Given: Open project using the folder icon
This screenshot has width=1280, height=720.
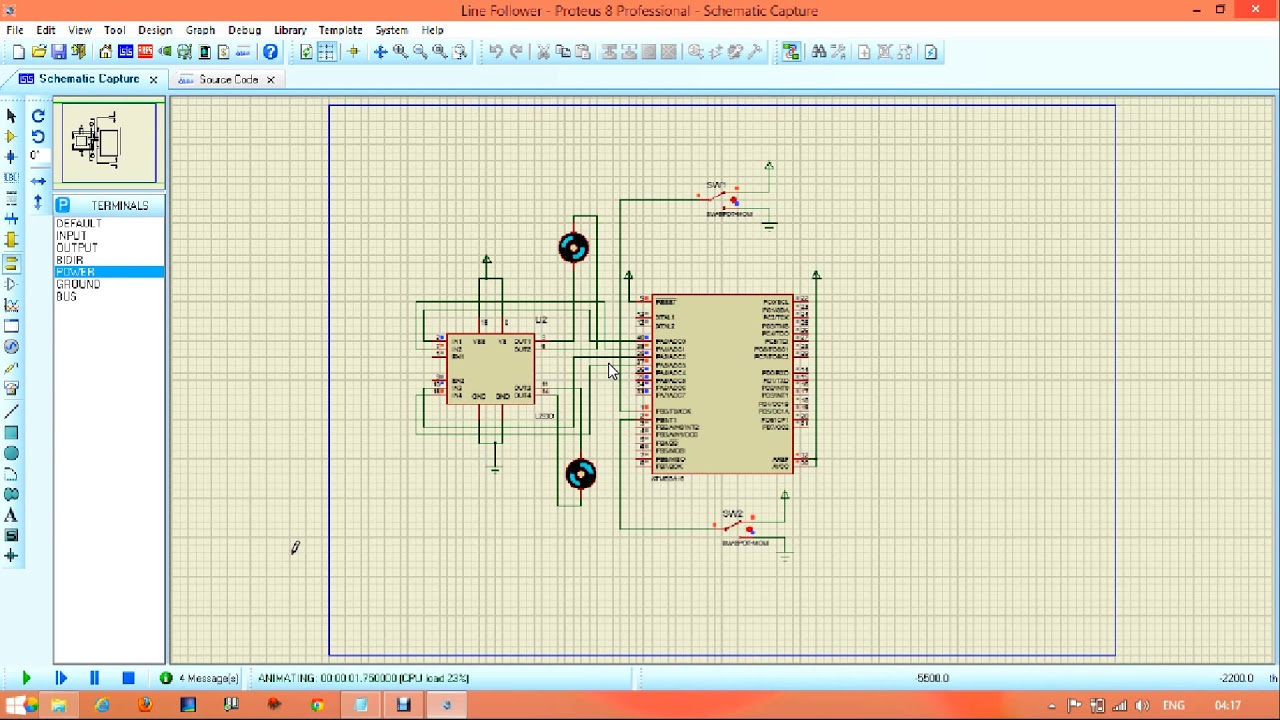Looking at the screenshot, I should tap(39, 52).
